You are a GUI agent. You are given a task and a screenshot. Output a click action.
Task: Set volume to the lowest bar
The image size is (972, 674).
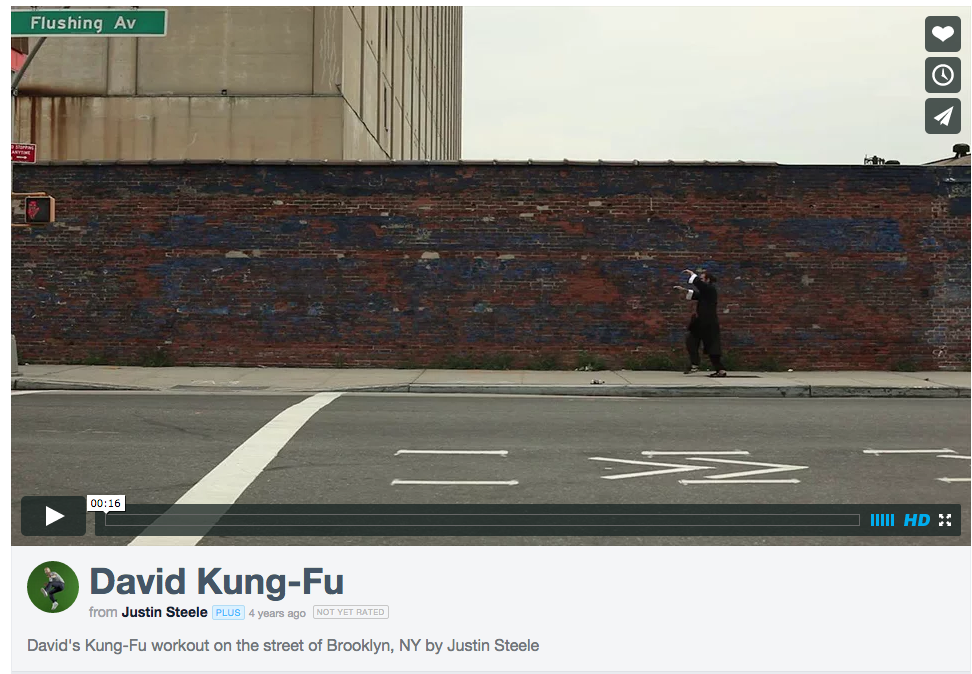click(872, 520)
